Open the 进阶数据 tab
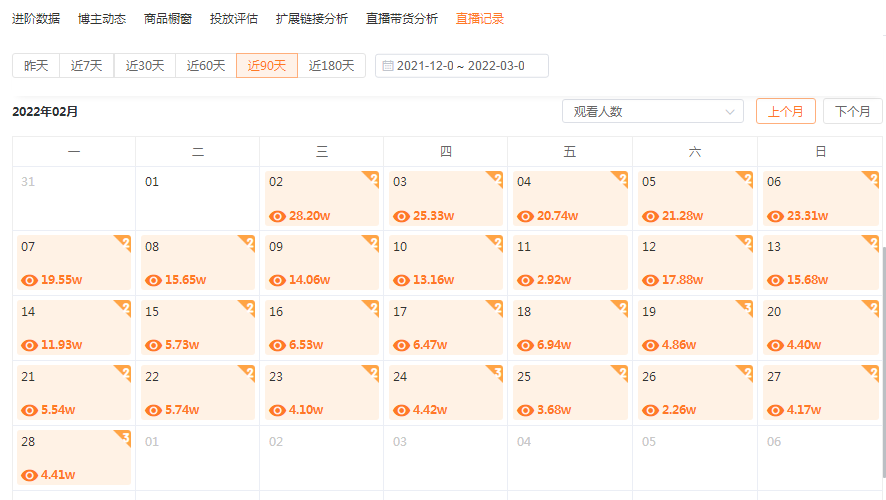 point(36,19)
